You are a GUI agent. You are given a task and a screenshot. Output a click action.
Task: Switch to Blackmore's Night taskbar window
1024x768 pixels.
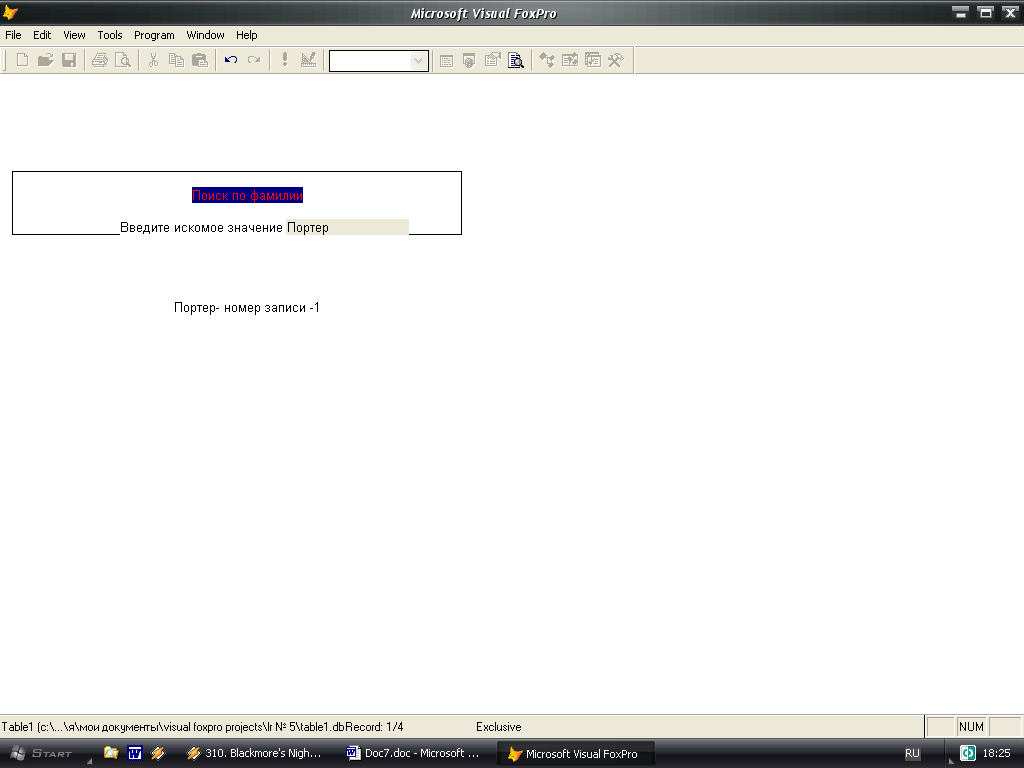[255, 753]
